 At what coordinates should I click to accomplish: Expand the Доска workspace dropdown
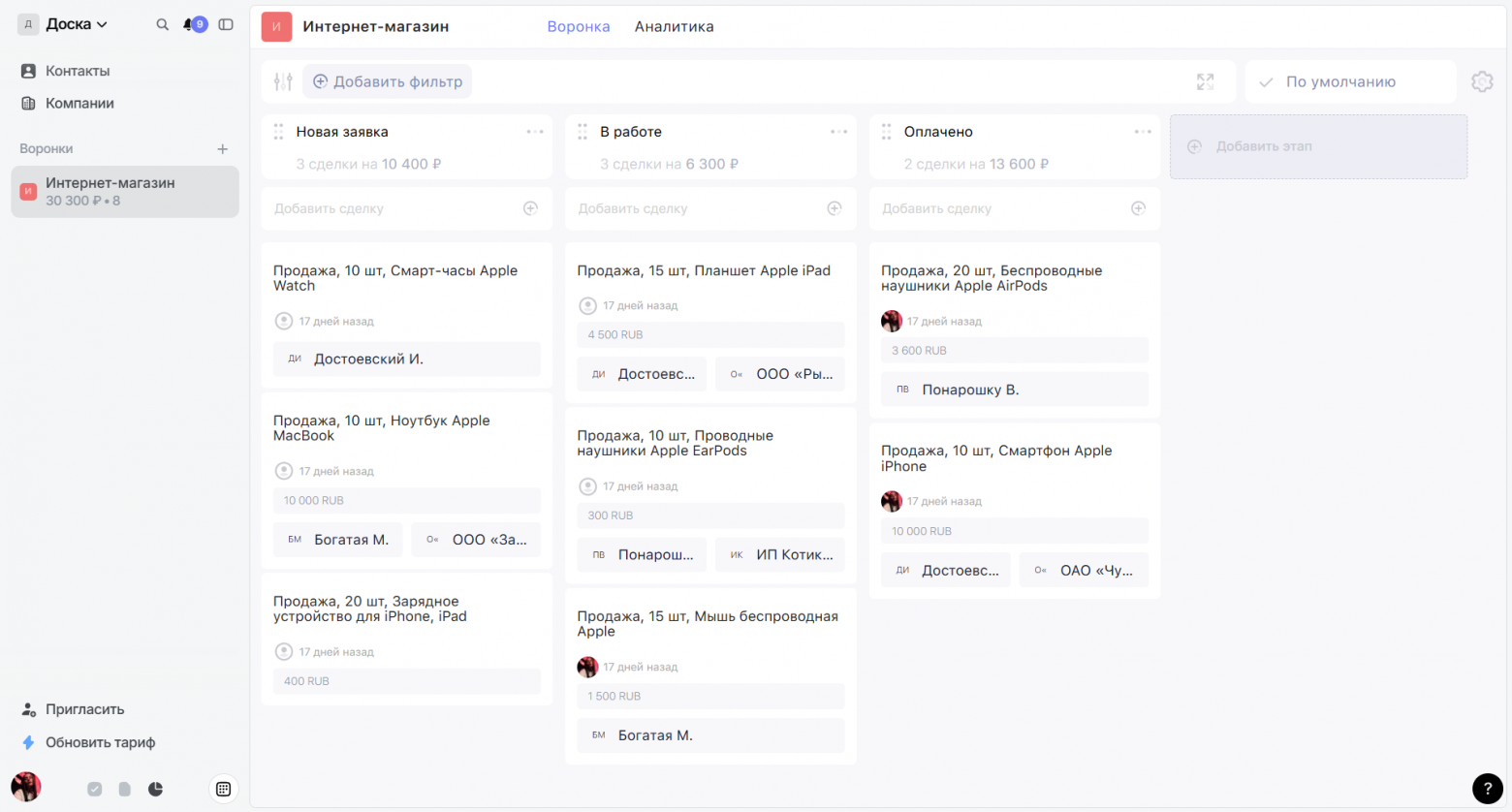pos(76,24)
